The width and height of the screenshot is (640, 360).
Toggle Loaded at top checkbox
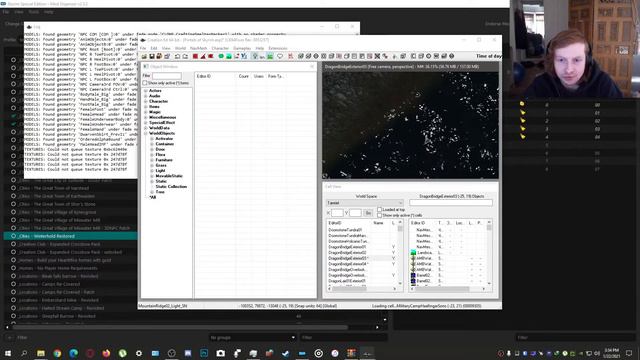[x=379, y=209]
